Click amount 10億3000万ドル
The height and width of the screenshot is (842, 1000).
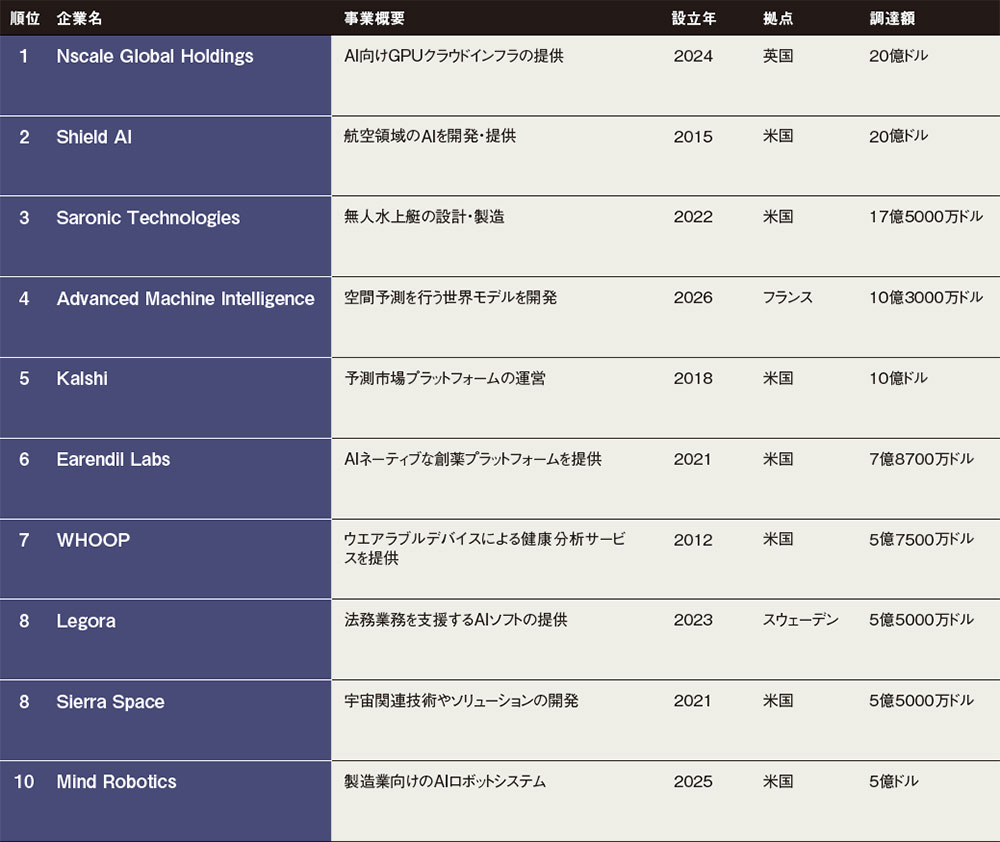[x=925, y=297]
